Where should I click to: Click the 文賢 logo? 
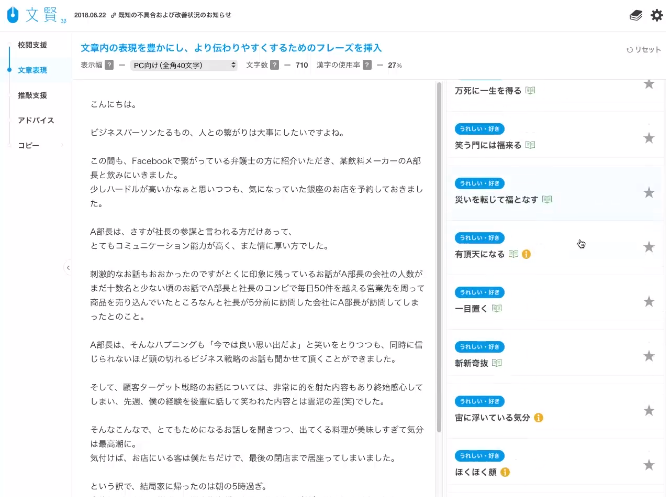tap(37, 15)
